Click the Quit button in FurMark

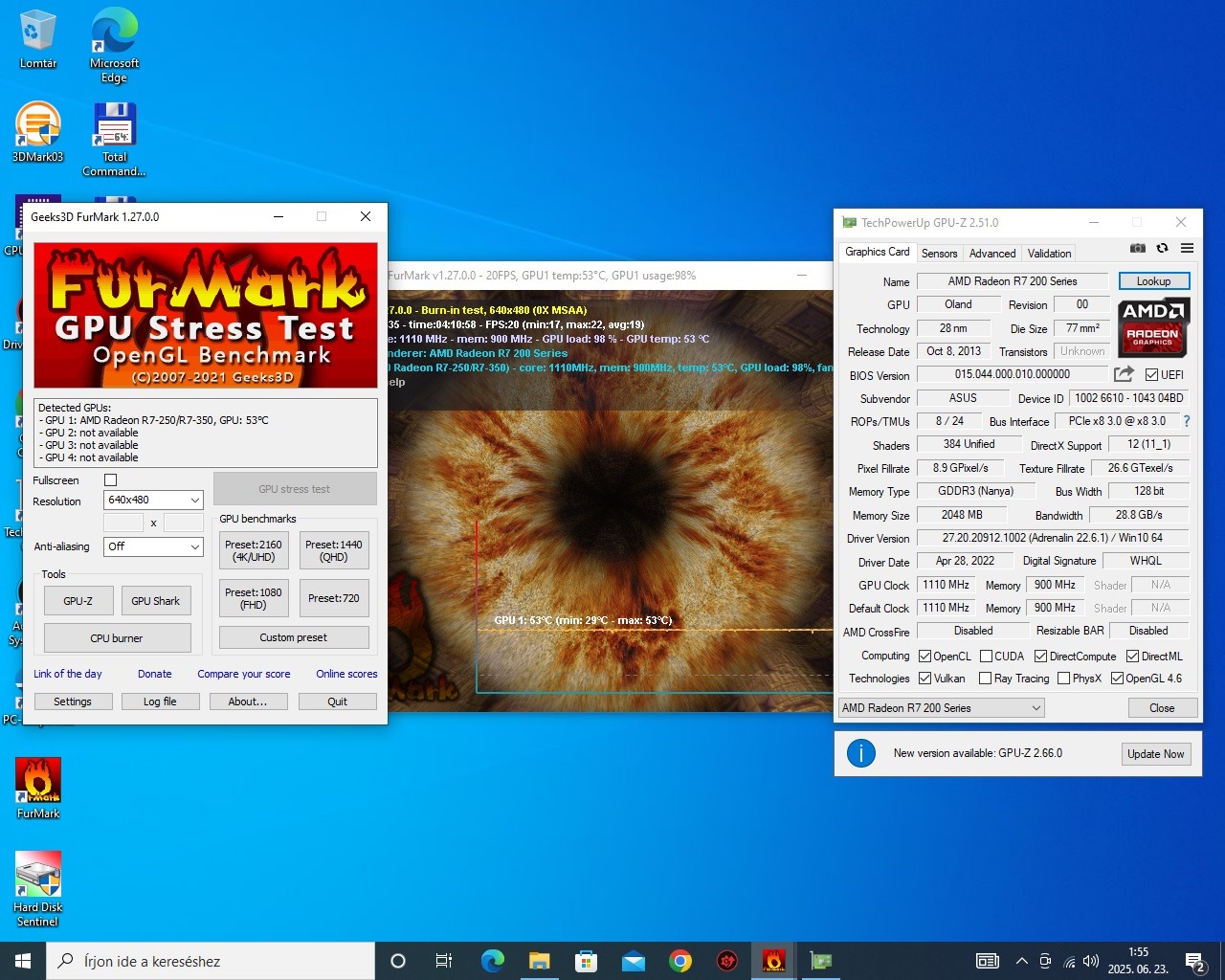[337, 702]
